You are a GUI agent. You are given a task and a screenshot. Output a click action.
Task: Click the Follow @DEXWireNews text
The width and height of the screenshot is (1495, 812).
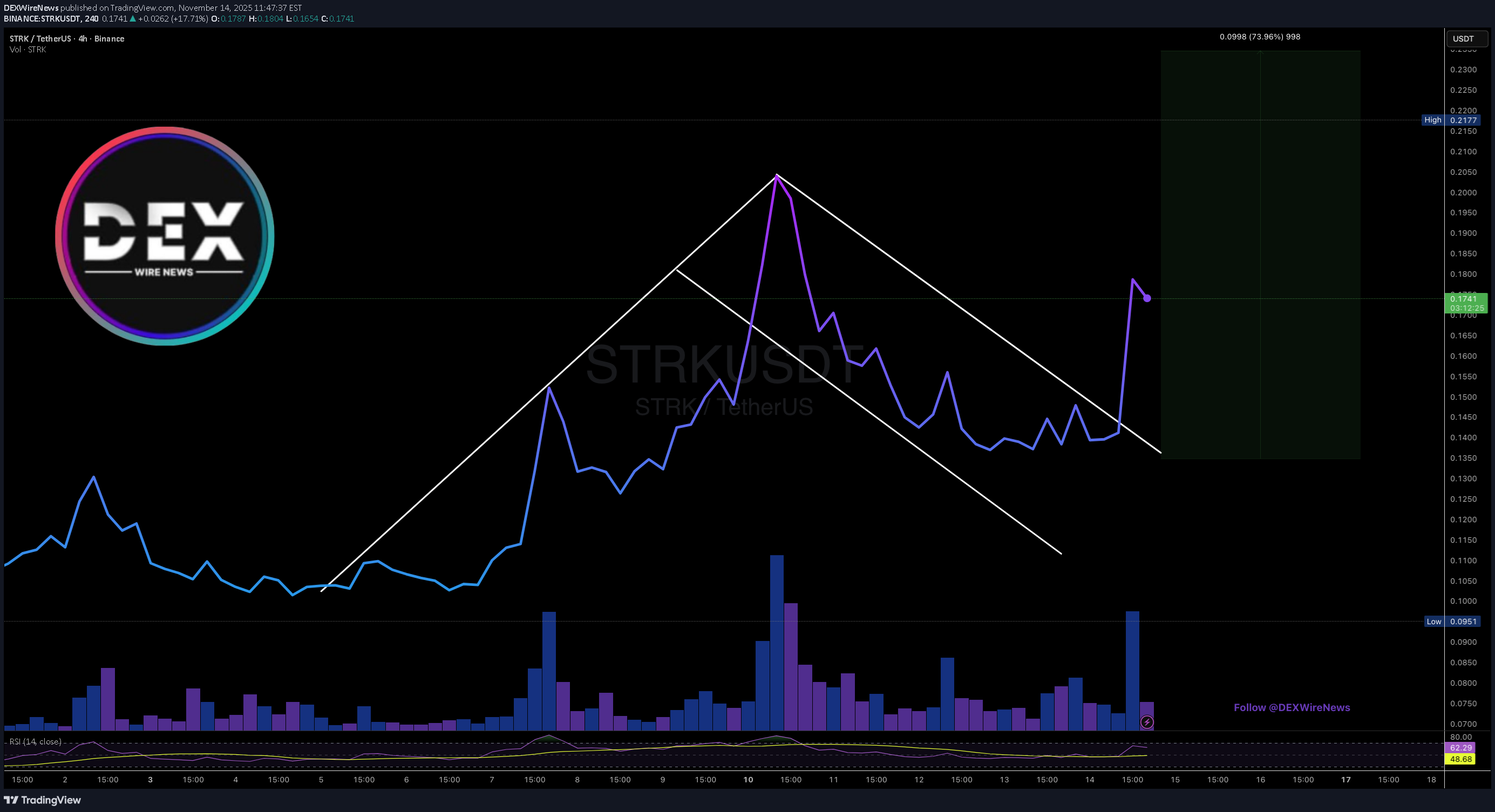click(x=1292, y=707)
